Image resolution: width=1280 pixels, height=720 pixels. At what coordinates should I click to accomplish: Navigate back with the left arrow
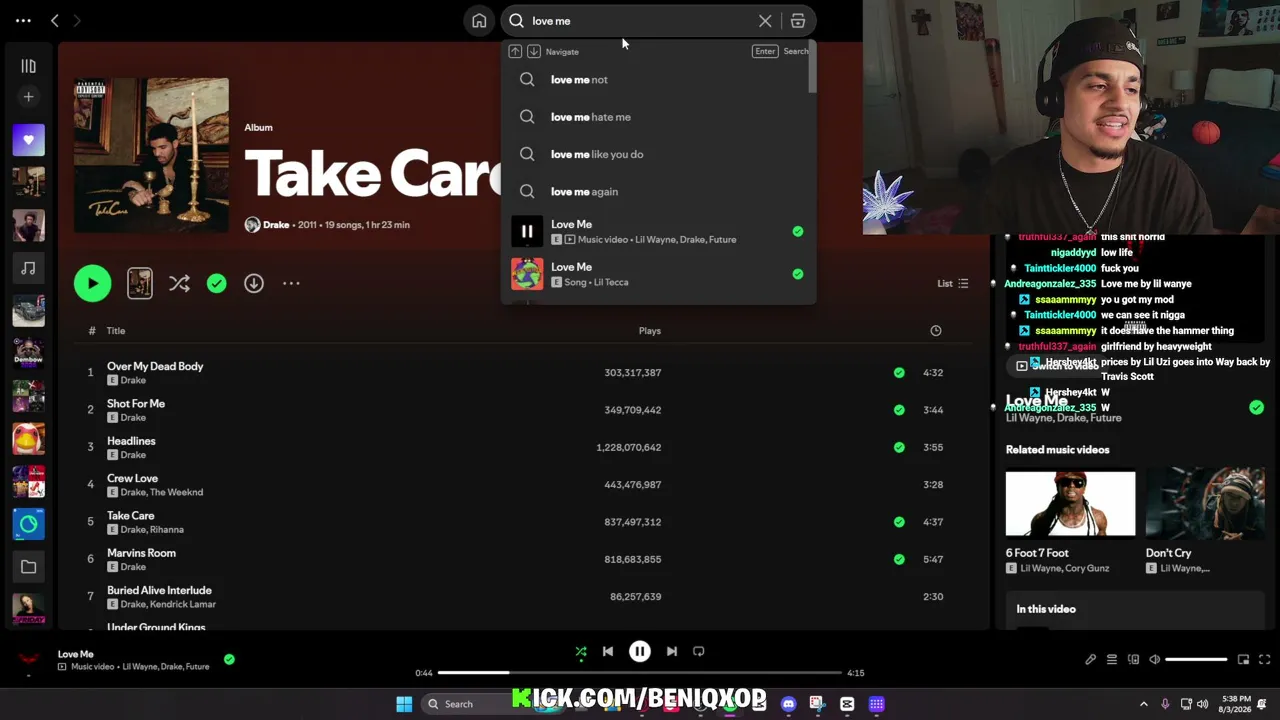tap(55, 21)
